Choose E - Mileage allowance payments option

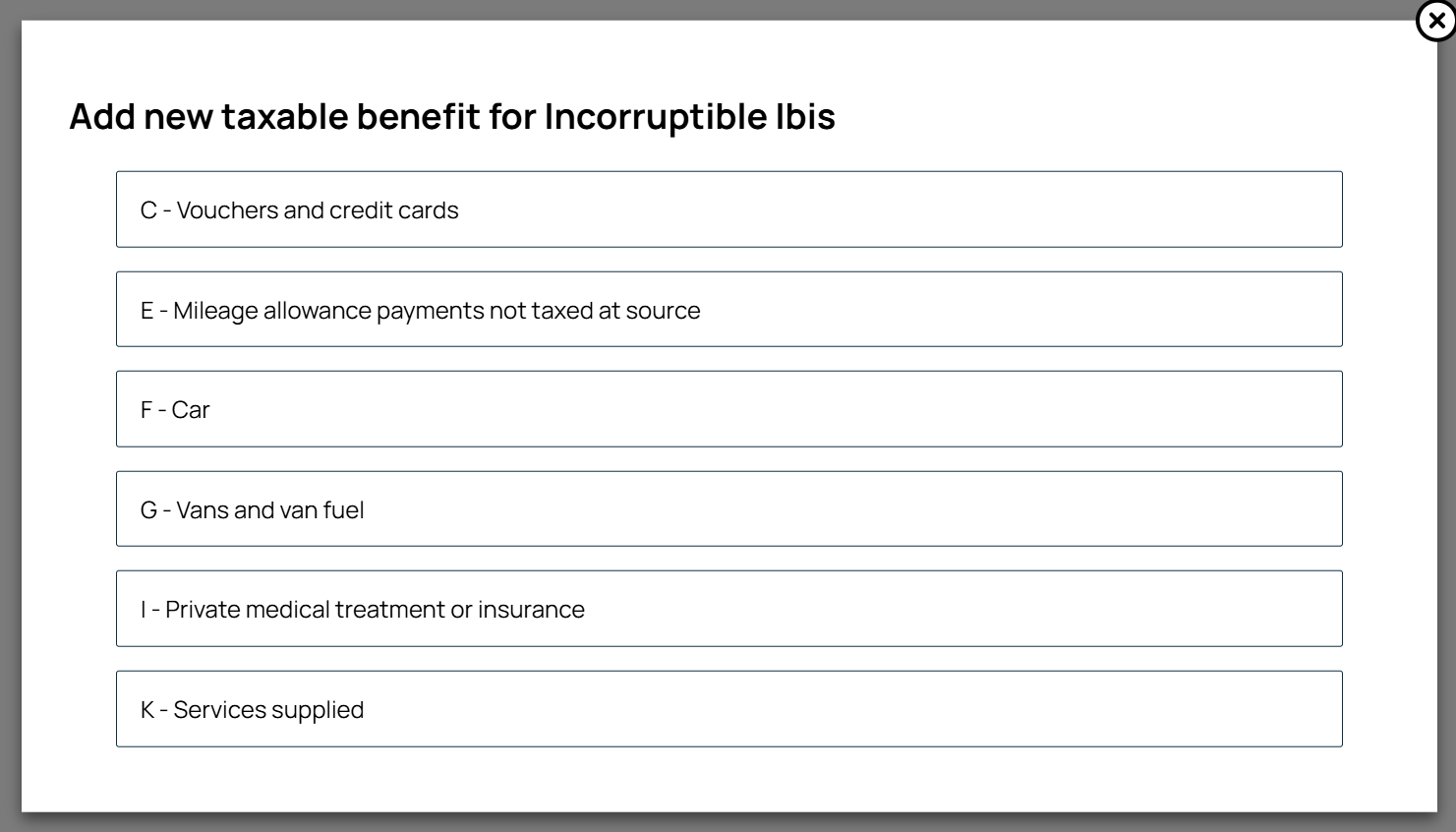[x=728, y=310]
